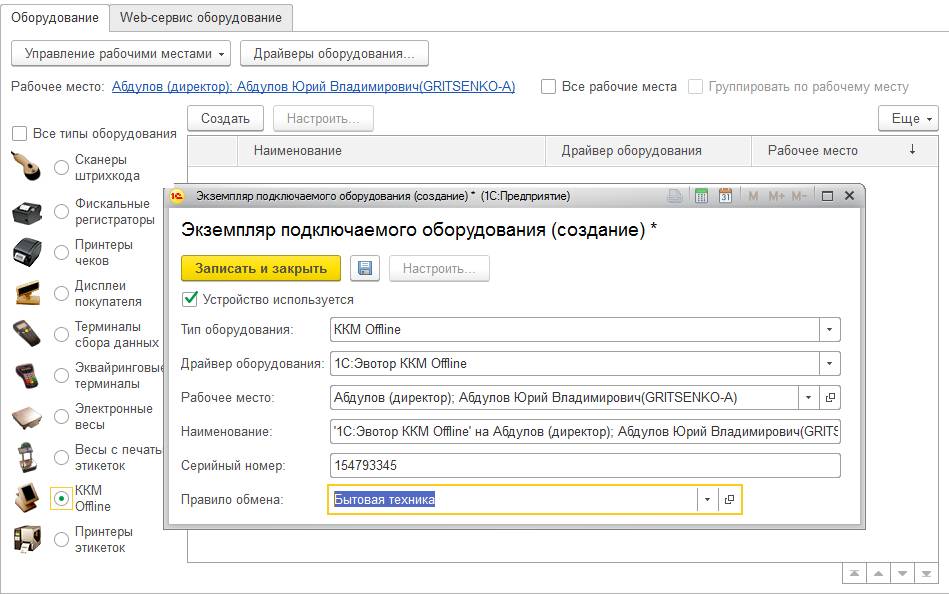Expand Правило обмена dropdown arrow
The width and height of the screenshot is (949, 594).
pyautogui.click(x=707, y=500)
